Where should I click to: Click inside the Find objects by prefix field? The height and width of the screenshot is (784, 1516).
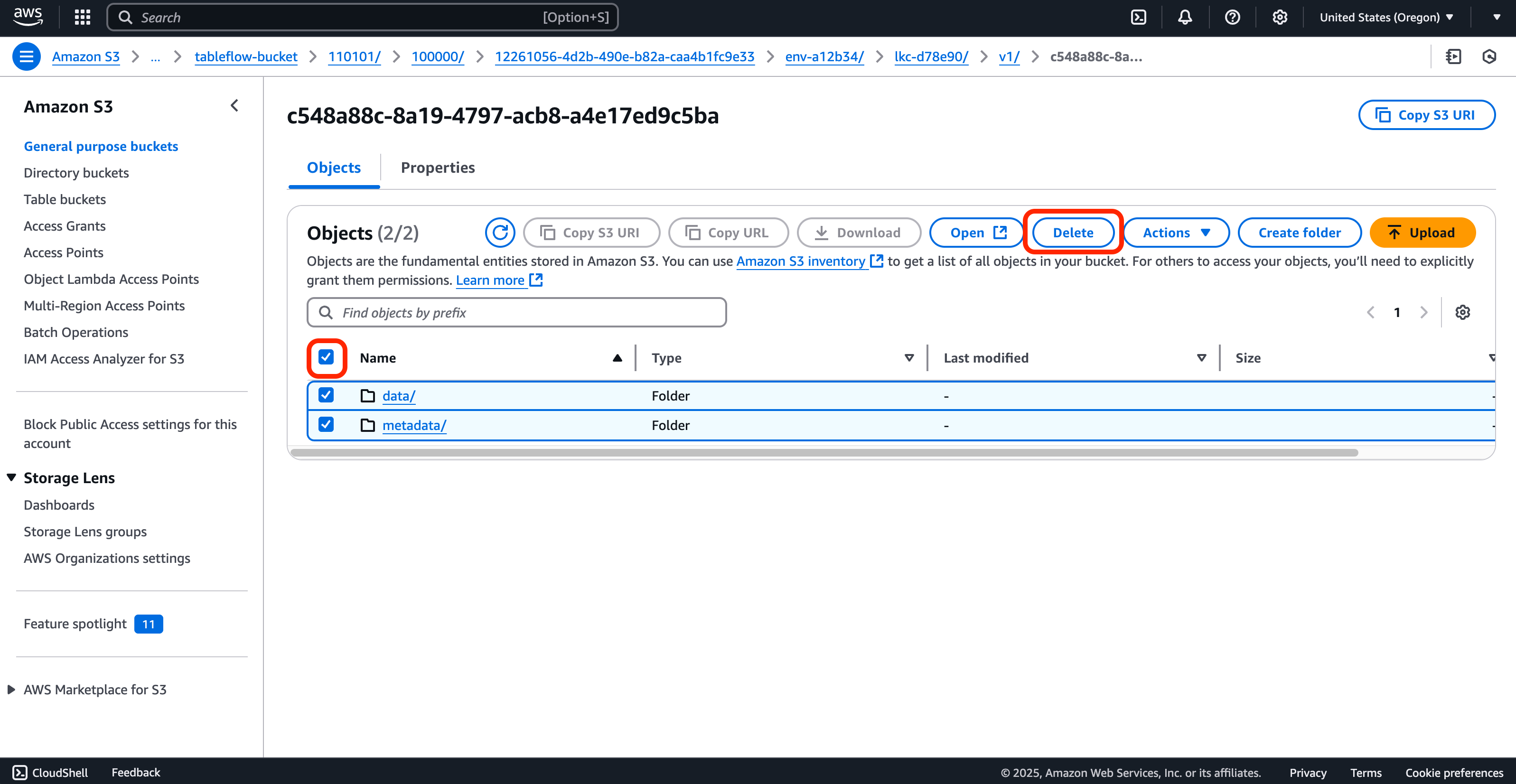pyautogui.click(x=517, y=312)
